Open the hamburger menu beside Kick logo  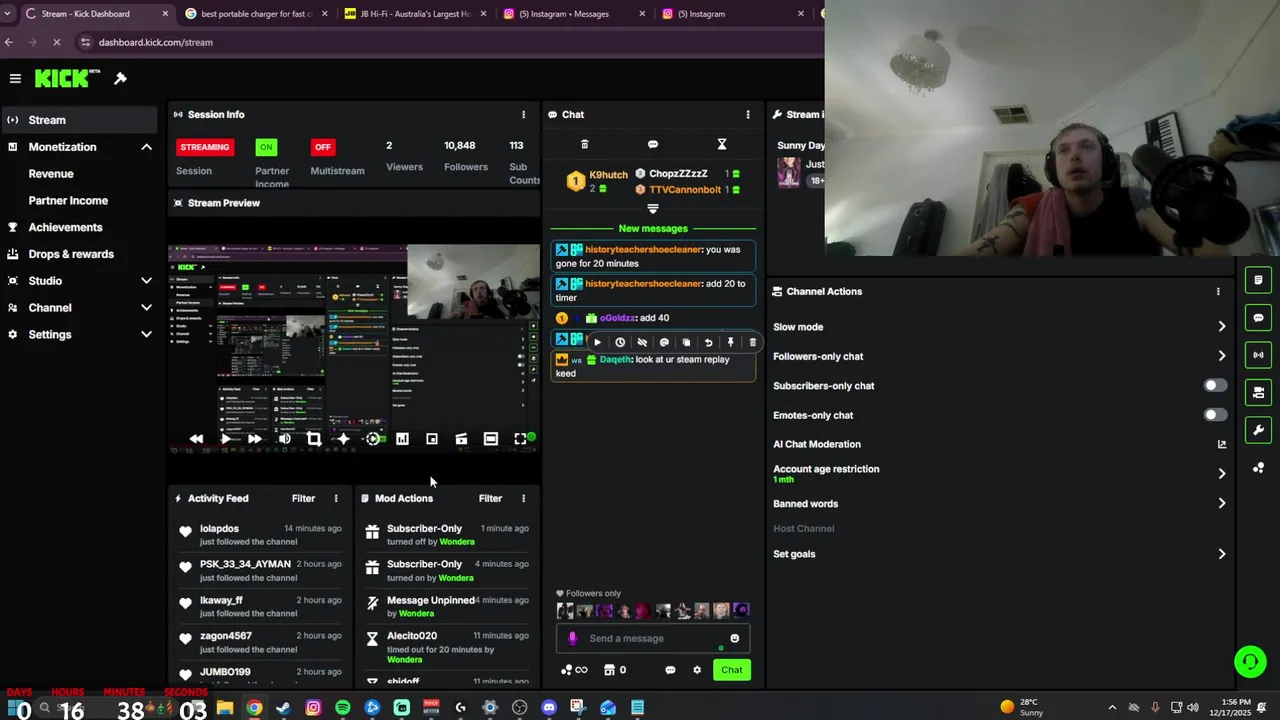[x=15, y=78]
